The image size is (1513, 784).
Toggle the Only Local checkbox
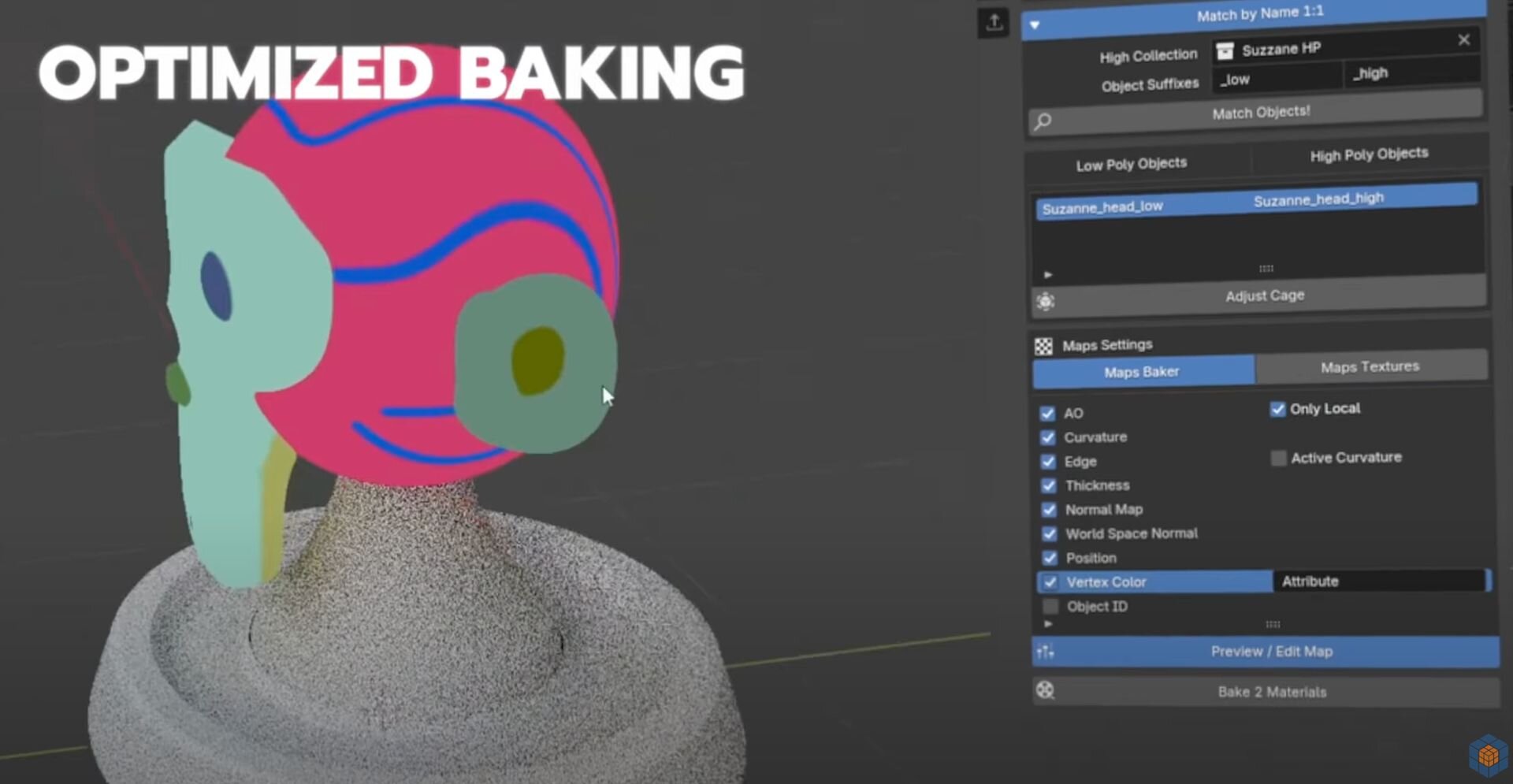tap(1277, 410)
